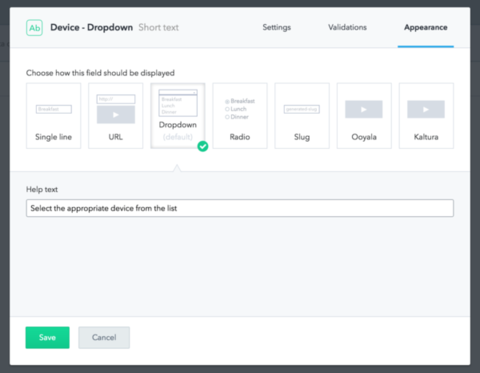The width and height of the screenshot is (480, 373).
Task: Open the Settings tab
Action: (x=277, y=27)
